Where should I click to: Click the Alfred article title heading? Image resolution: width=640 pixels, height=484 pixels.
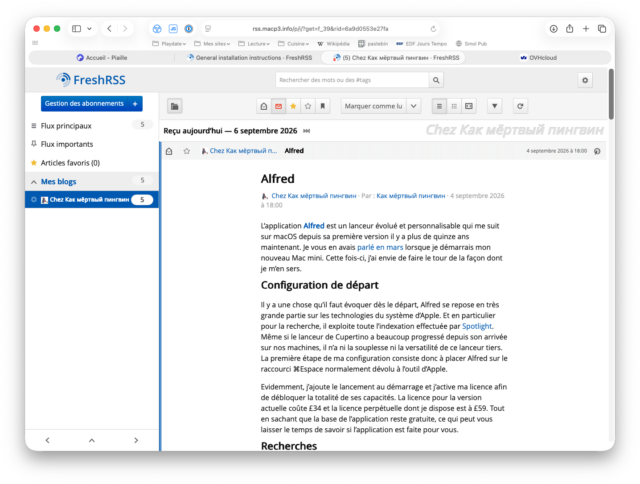tap(278, 179)
